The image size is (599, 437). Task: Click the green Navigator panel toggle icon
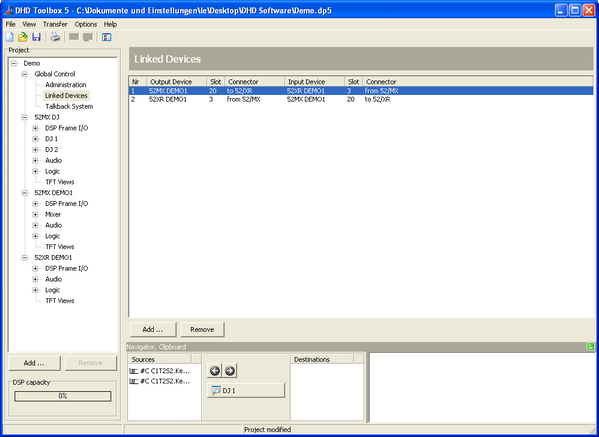[x=590, y=347]
